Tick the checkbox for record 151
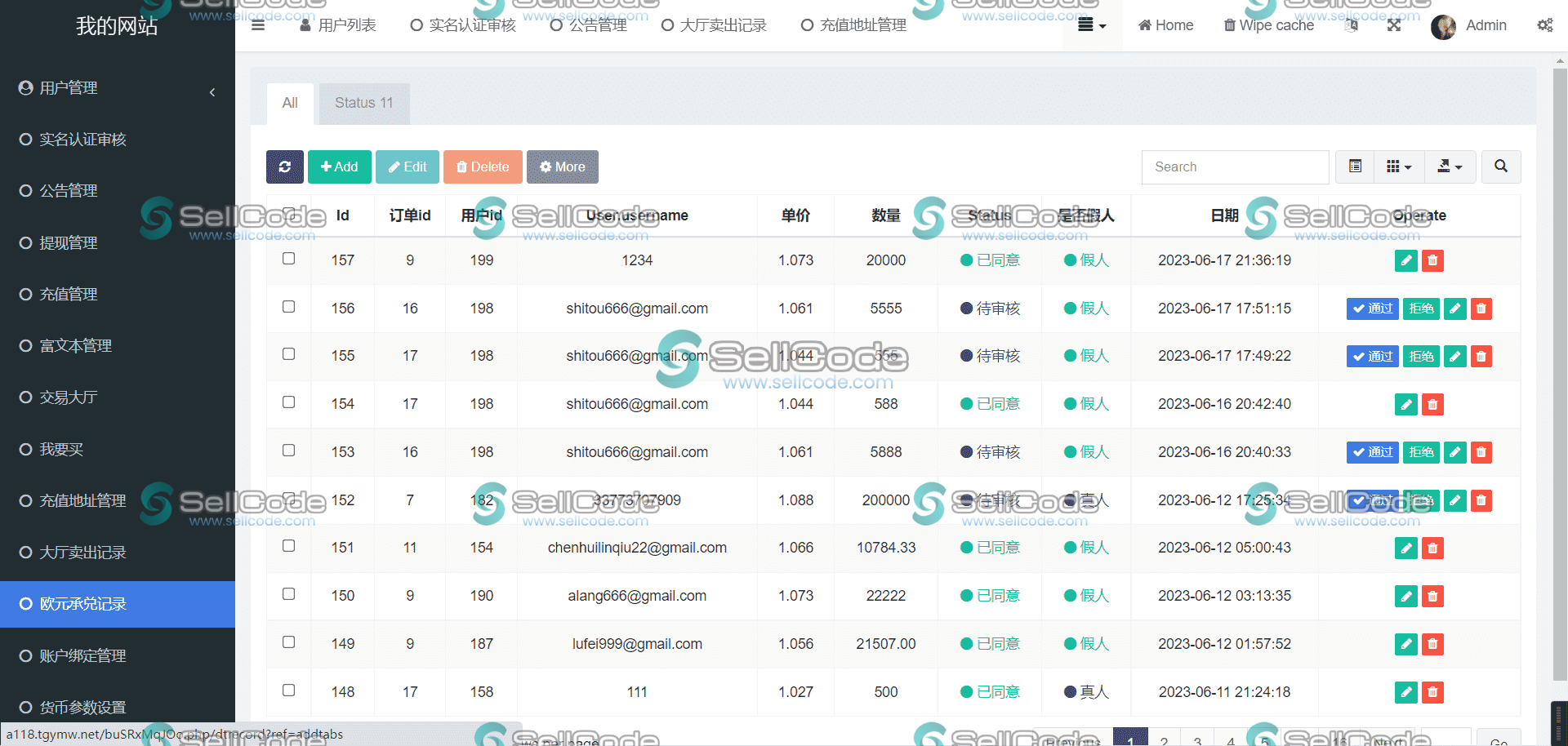 pyautogui.click(x=288, y=546)
